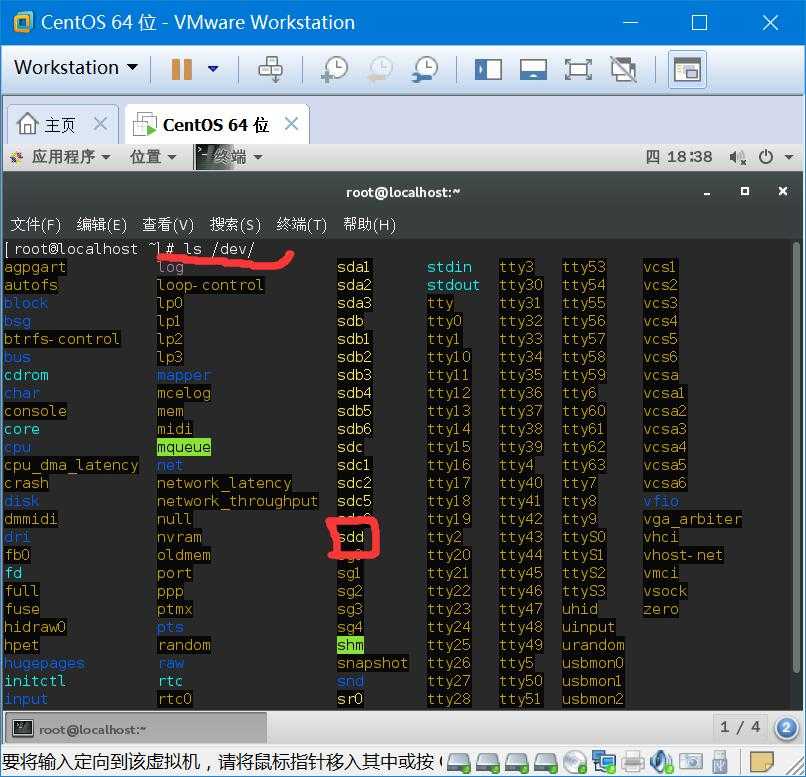
Task: Click root@localhost taskbar window button
Action: click(136, 729)
